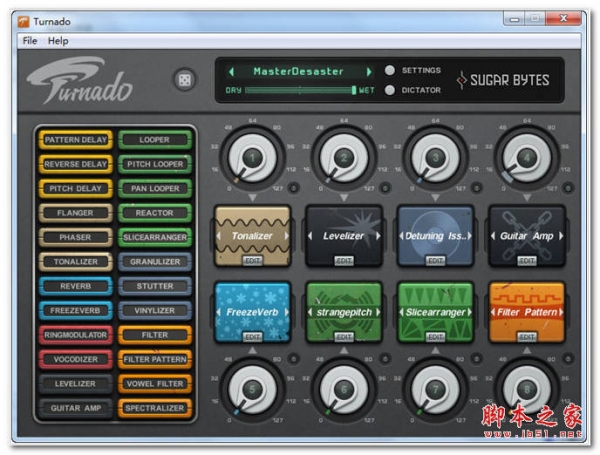The height and width of the screenshot is (455, 600).
Task: Open EDIT on Tonalizer slot
Action: (x=253, y=261)
